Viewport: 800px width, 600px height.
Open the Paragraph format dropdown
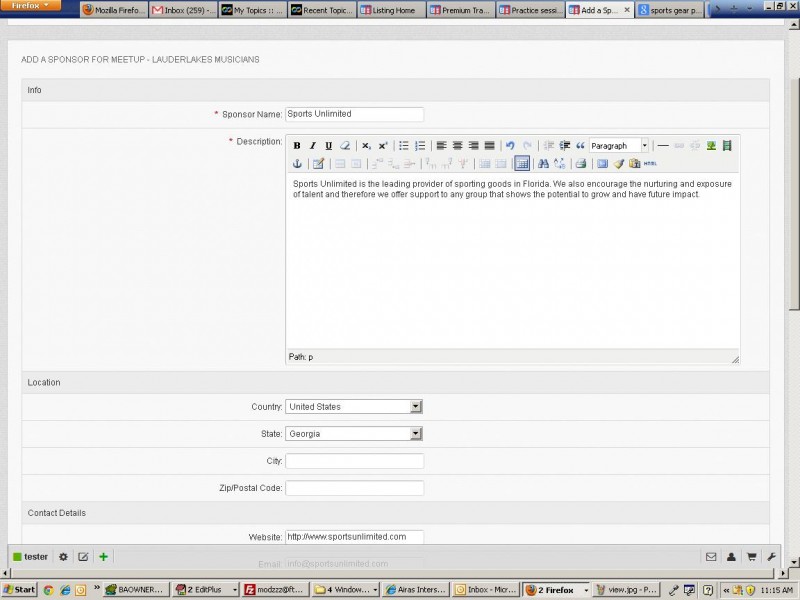619,146
